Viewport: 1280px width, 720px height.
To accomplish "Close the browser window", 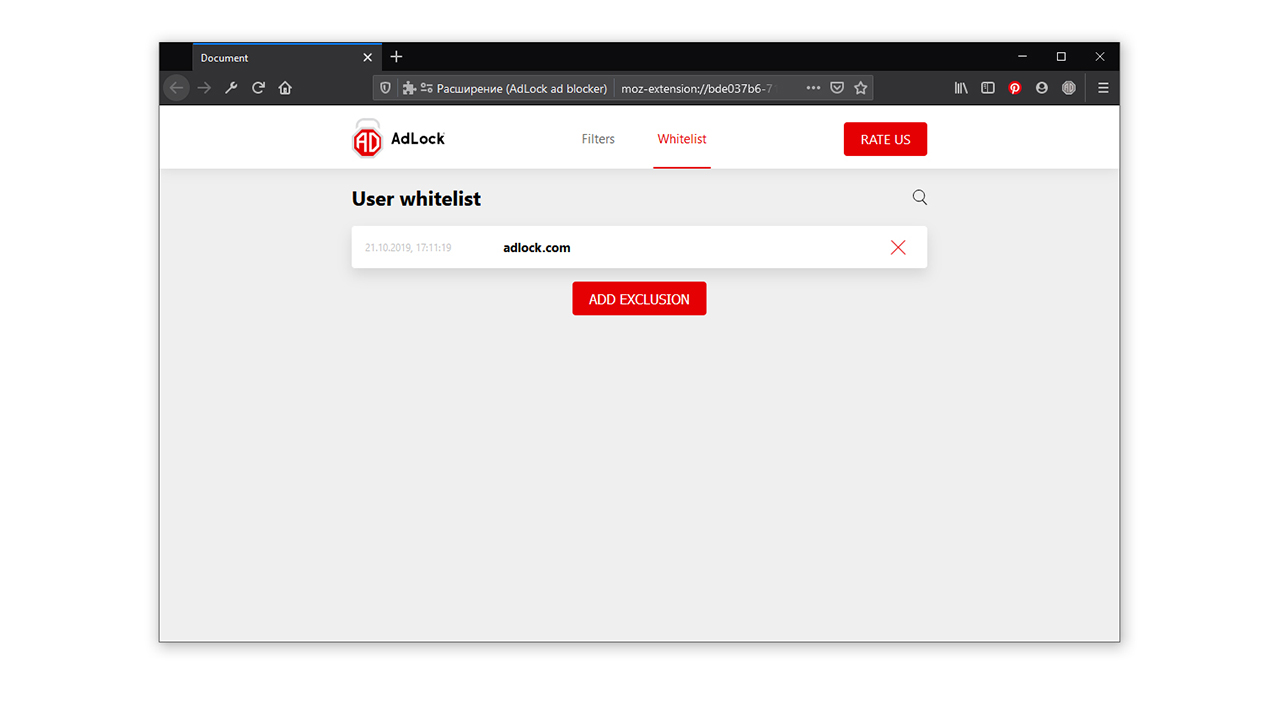I will (x=1100, y=57).
